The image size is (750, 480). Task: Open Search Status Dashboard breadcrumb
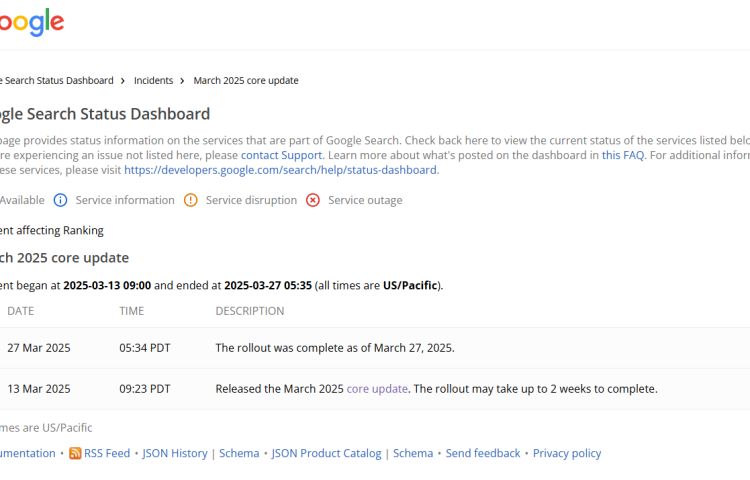click(x=56, y=80)
